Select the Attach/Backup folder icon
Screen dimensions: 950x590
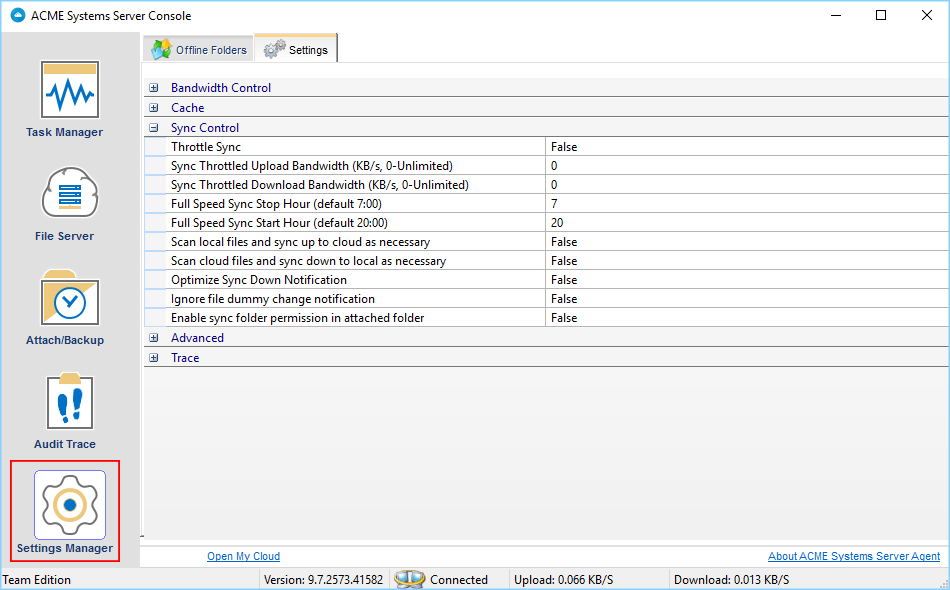tap(70, 297)
